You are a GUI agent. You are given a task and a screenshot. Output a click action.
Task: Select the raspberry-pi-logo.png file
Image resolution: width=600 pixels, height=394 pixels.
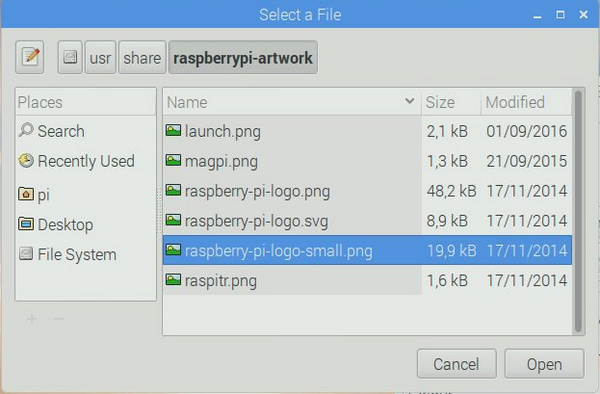click(x=367, y=191)
